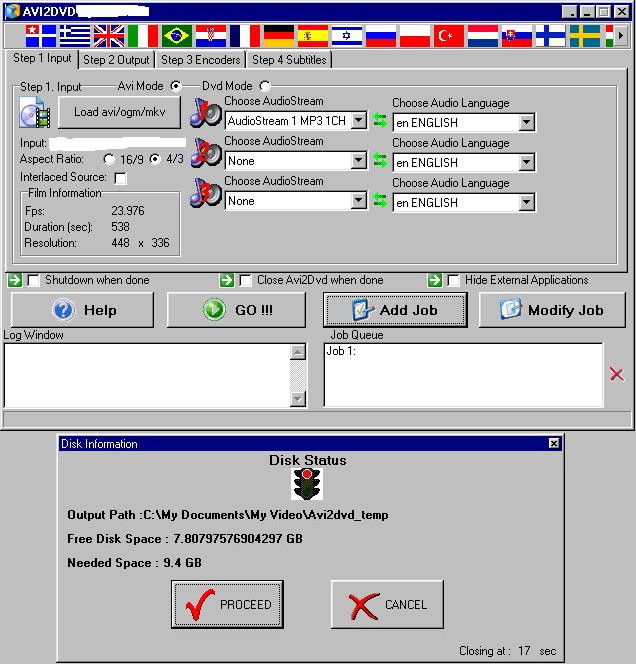This screenshot has height=664, width=636.
Task: Select the Turkish flag language
Action: pos(449,36)
